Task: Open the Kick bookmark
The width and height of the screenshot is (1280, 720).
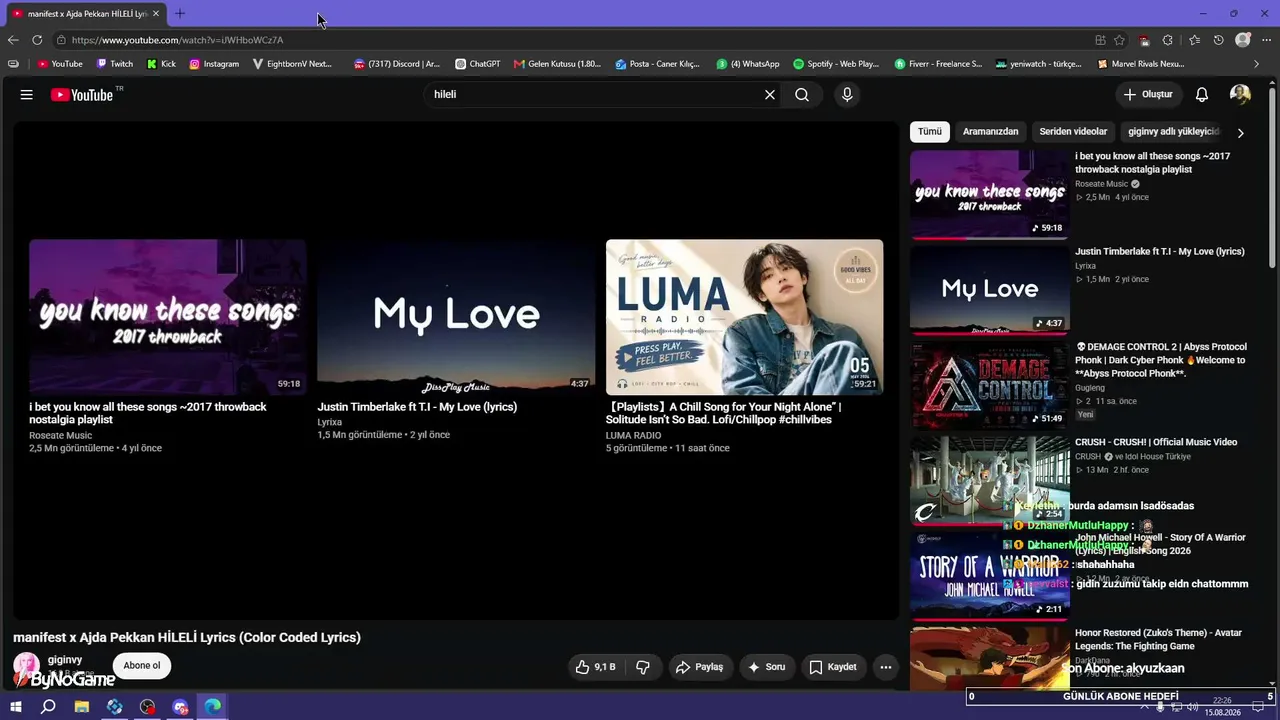Action: (161, 64)
